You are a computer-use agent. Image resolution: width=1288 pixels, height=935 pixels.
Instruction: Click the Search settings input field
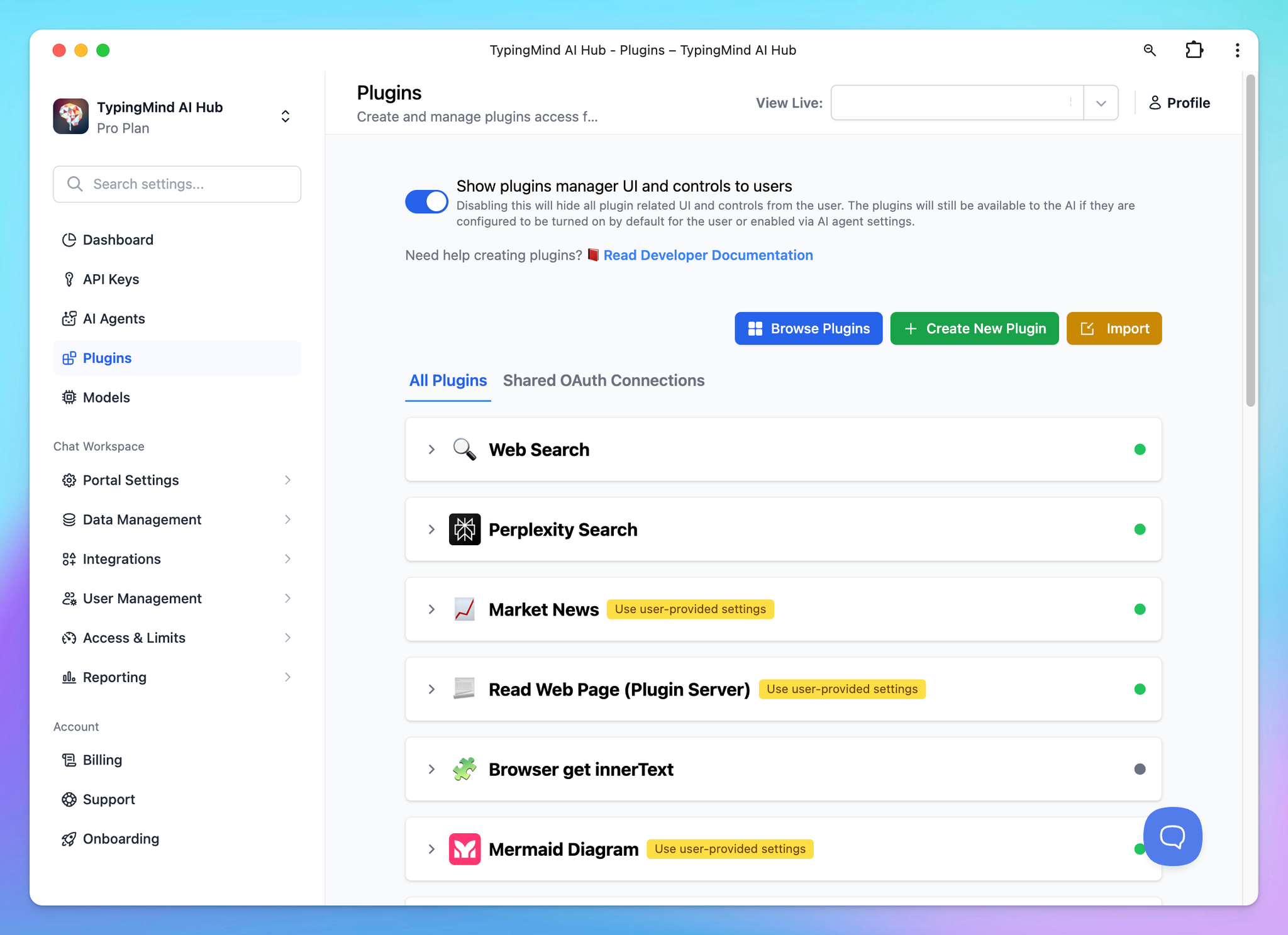tap(177, 184)
